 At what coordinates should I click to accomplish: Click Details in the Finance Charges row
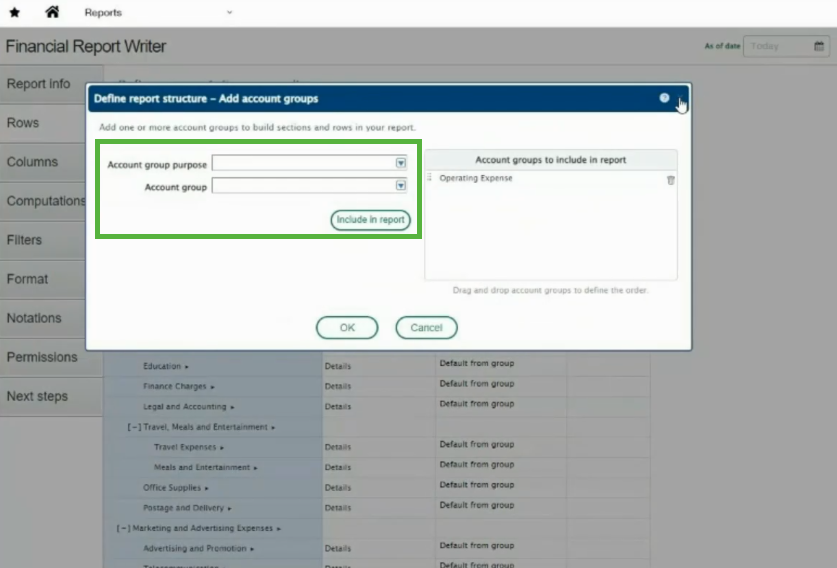point(338,386)
